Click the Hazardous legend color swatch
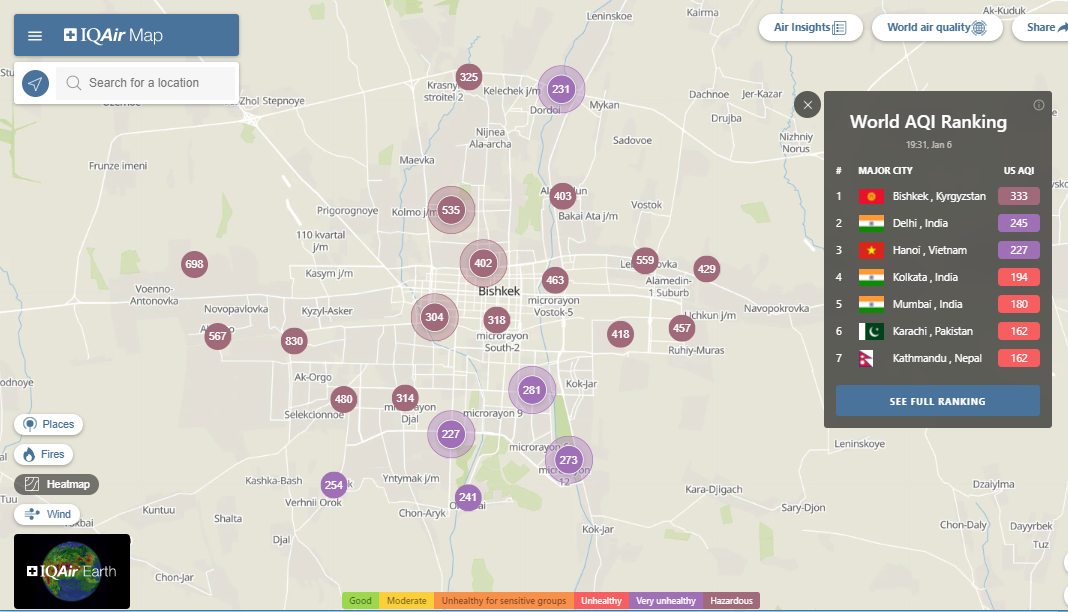1068x612 pixels. pos(731,601)
